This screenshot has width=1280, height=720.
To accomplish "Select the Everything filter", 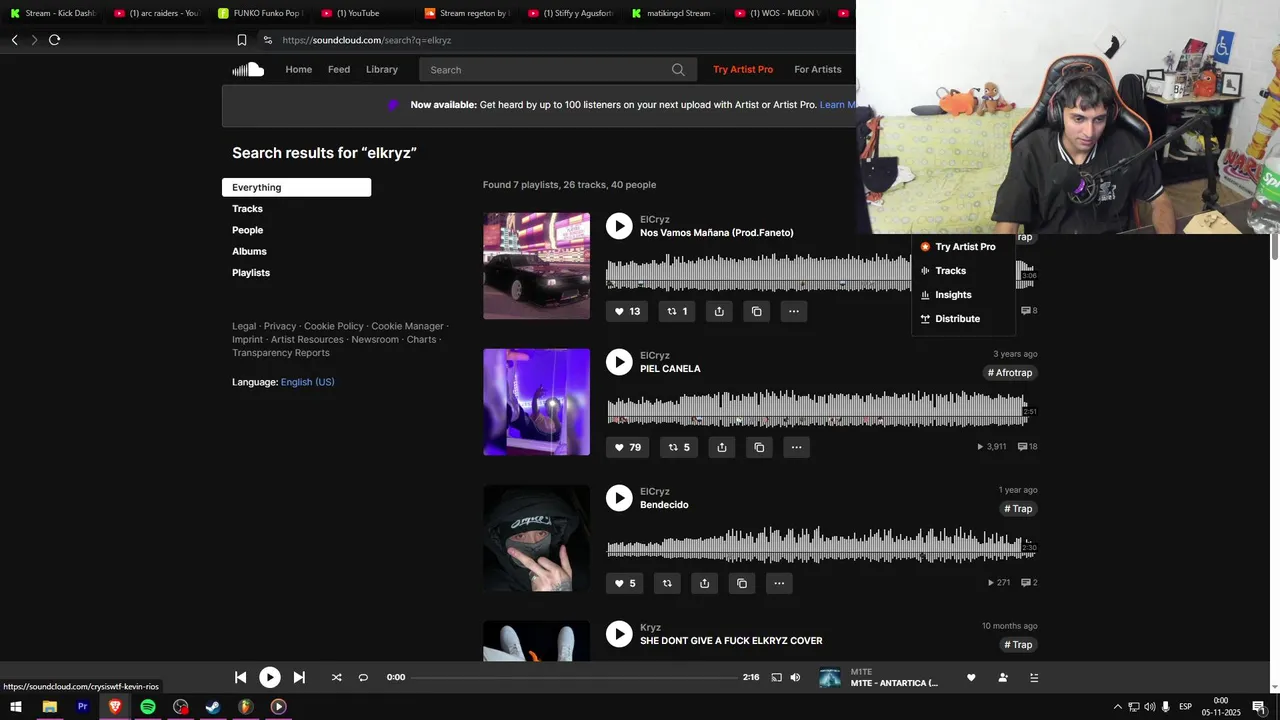I will click(x=296, y=187).
